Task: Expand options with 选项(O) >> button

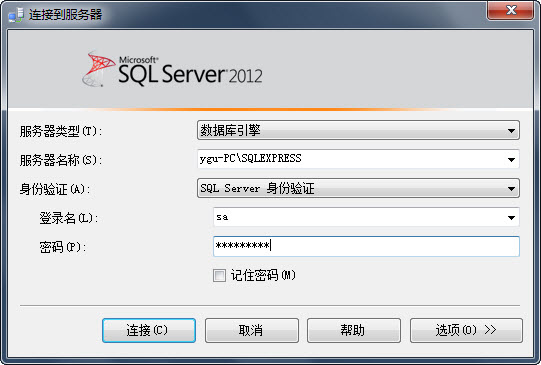Action: pyautogui.click(x=466, y=330)
